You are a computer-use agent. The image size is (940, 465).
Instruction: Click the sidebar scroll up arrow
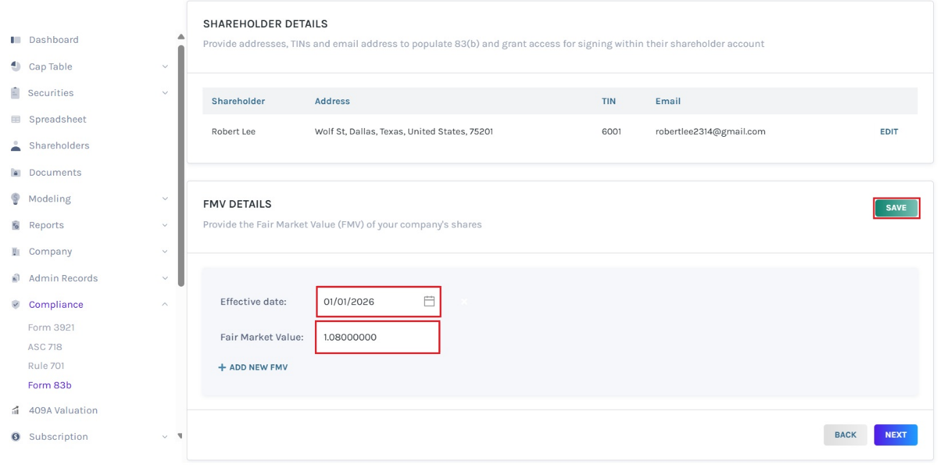point(181,37)
